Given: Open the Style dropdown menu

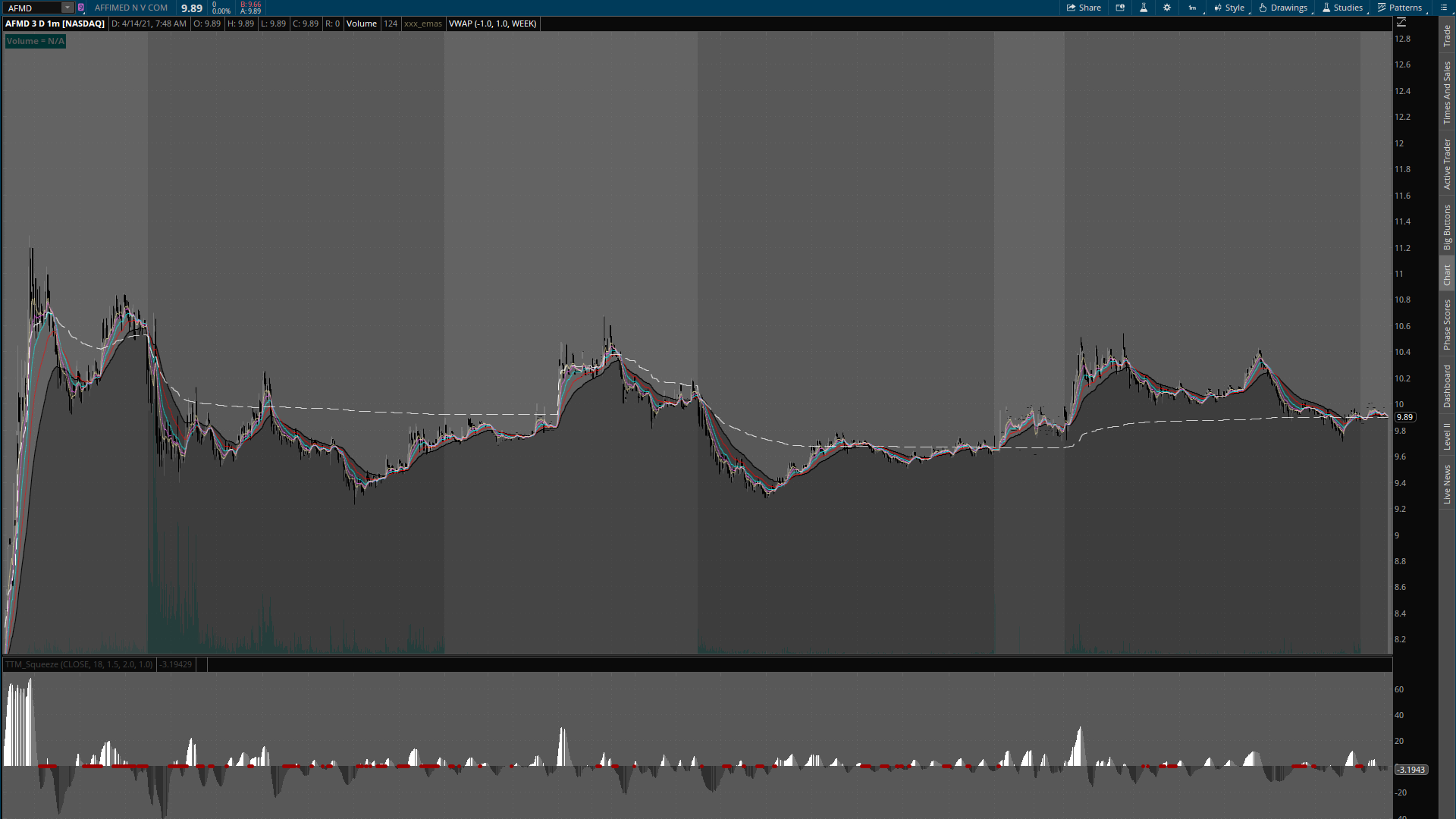Looking at the screenshot, I should pos(1229,8).
